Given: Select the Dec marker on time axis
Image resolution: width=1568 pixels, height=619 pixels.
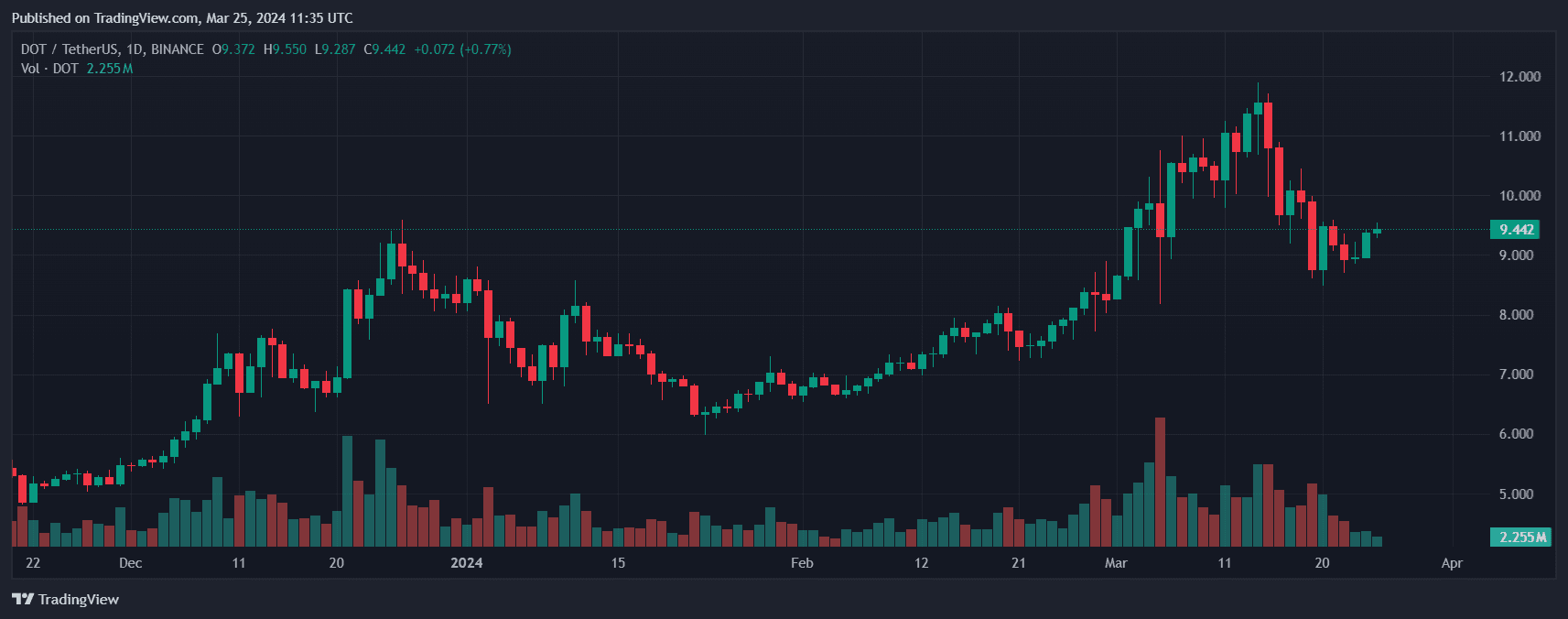Looking at the screenshot, I should click(131, 563).
